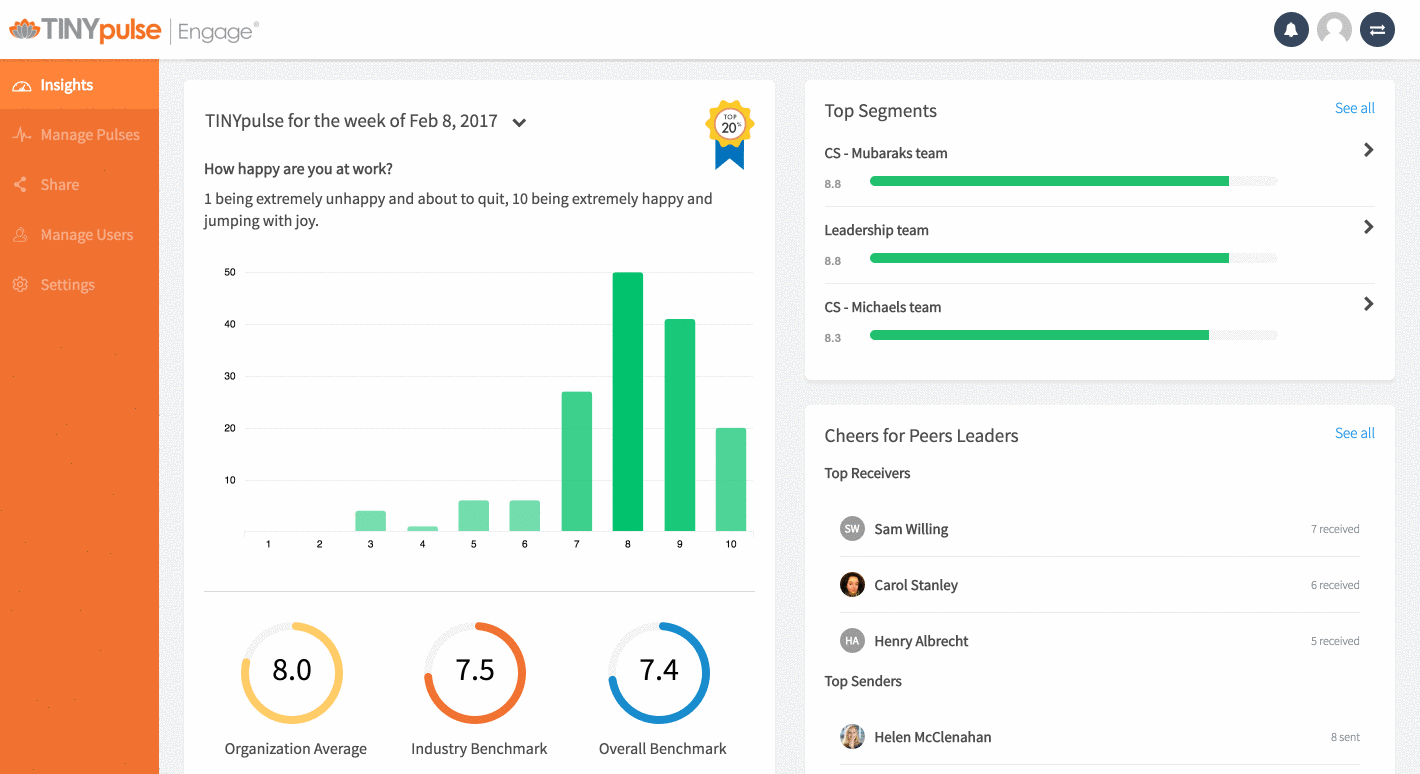Screen dimensions: 1420x774
Task: Click the 7.4 Overall Benchmark gauge
Action: point(659,672)
